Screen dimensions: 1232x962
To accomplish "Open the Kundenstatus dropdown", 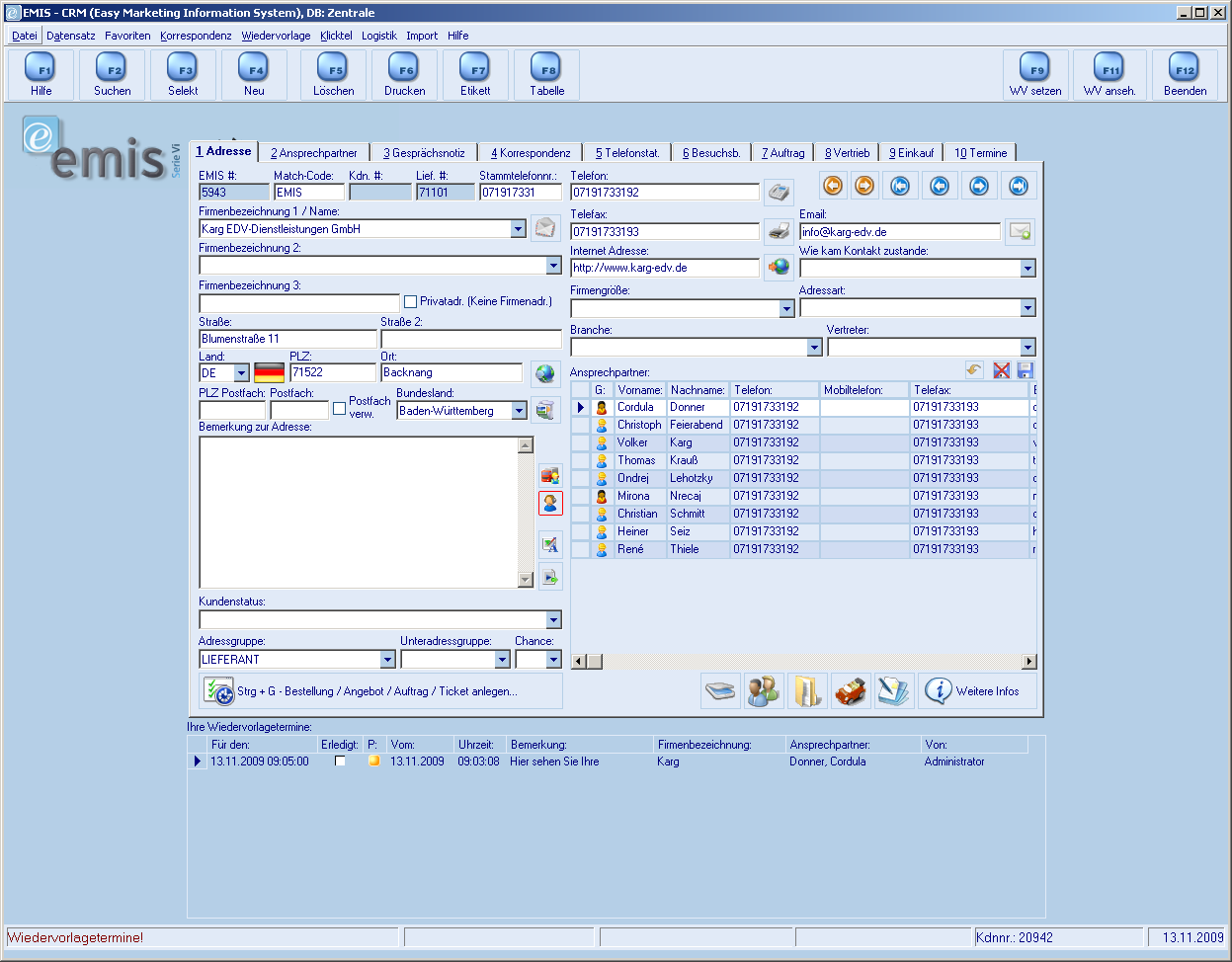I will pyautogui.click(x=553, y=620).
